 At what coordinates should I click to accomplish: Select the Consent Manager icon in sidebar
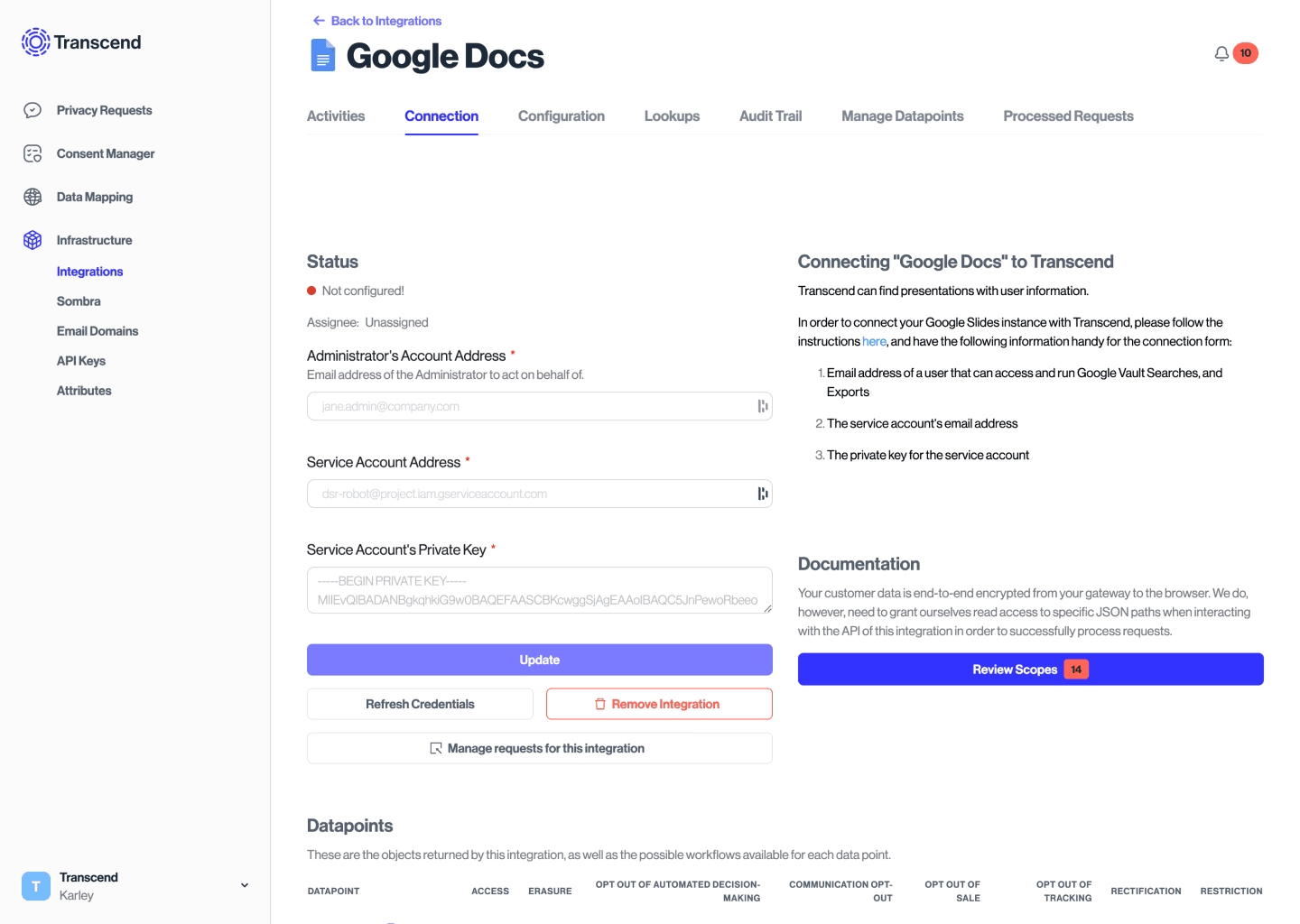(x=32, y=153)
